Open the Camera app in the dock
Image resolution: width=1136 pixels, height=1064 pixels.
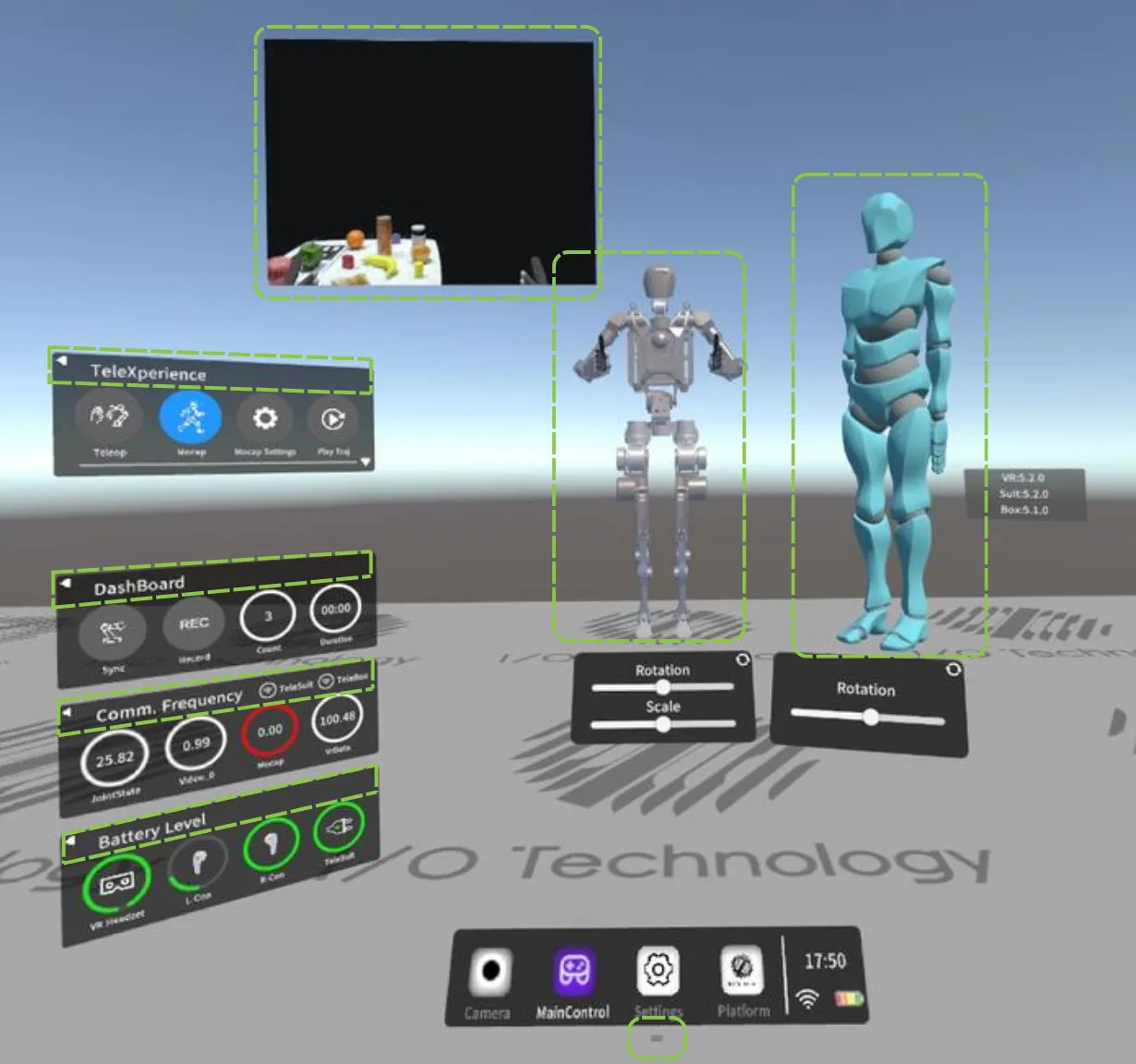[489, 973]
